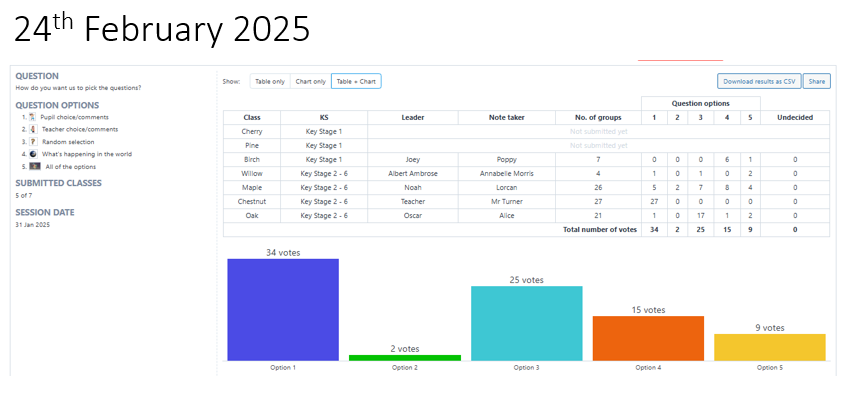Click the yellow Option 5 bar

click(770, 347)
